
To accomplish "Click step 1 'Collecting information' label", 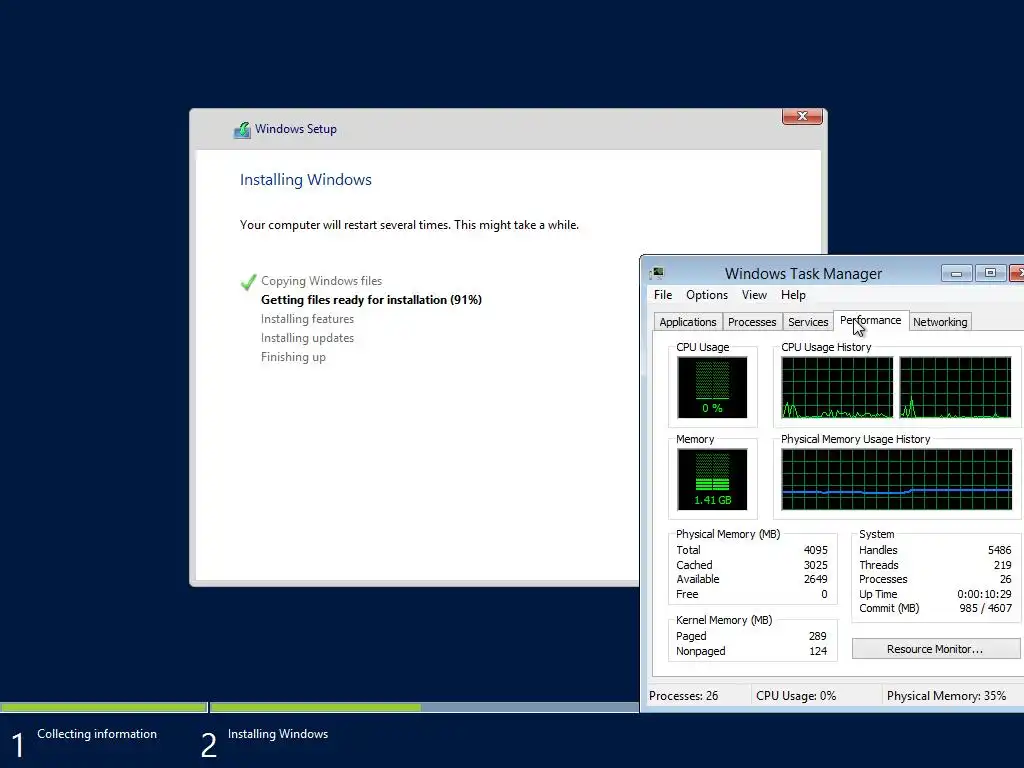I will click(x=97, y=733).
